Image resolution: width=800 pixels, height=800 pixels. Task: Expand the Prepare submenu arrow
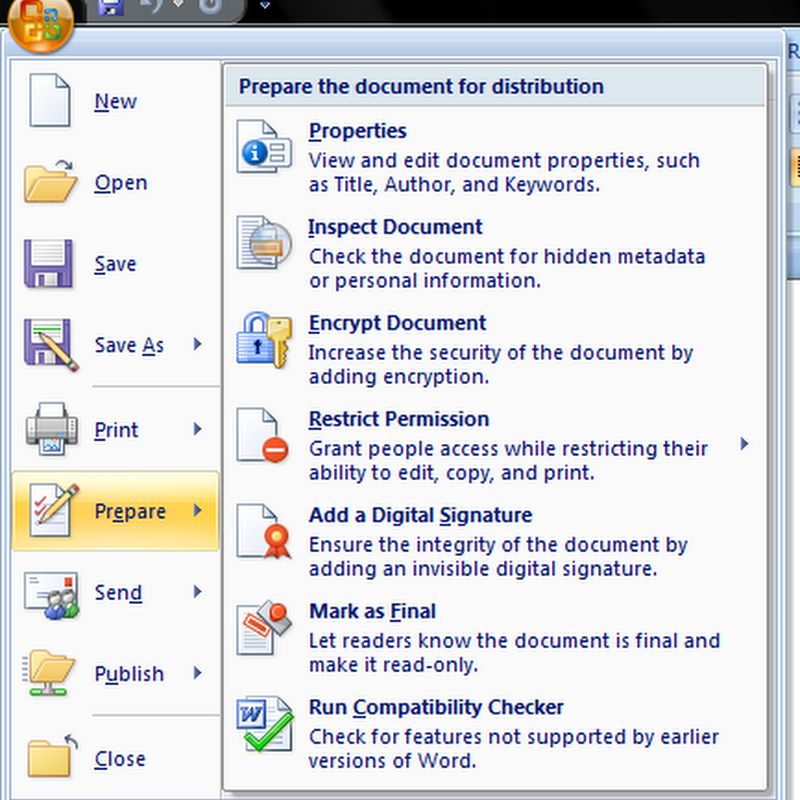(x=197, y=510)
